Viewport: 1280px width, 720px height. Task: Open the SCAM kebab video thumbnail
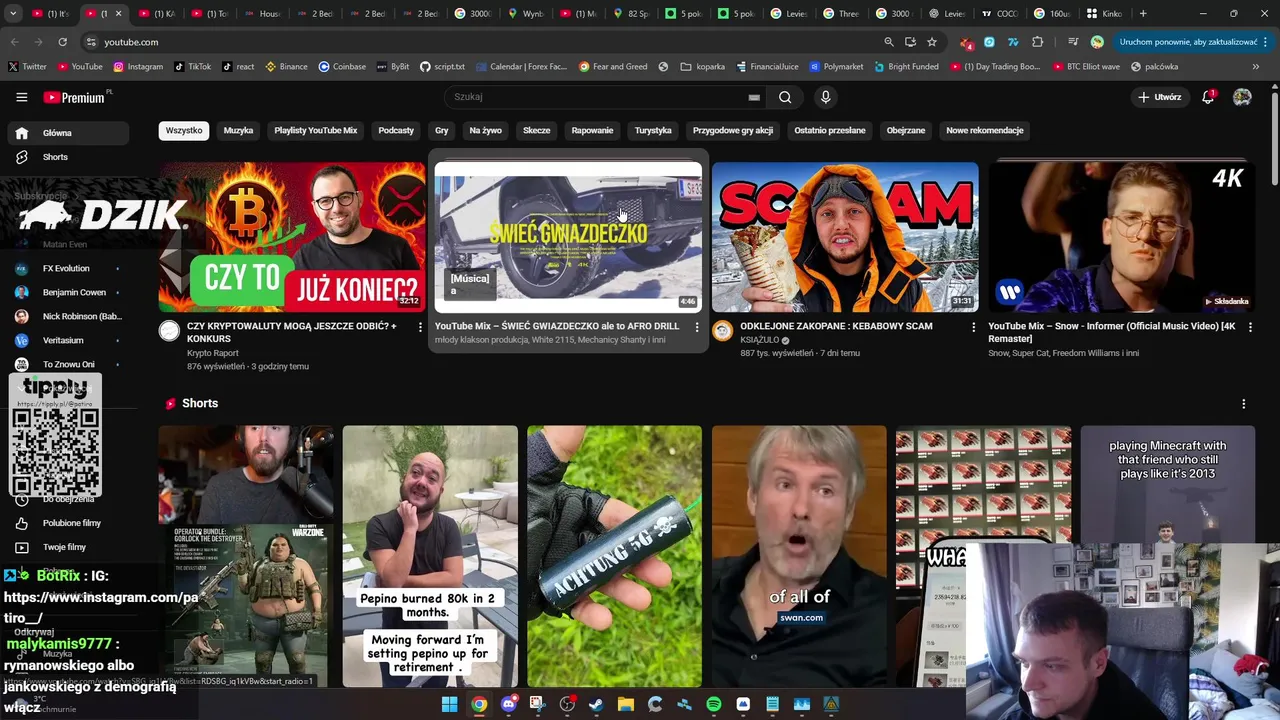coord(845,237)
